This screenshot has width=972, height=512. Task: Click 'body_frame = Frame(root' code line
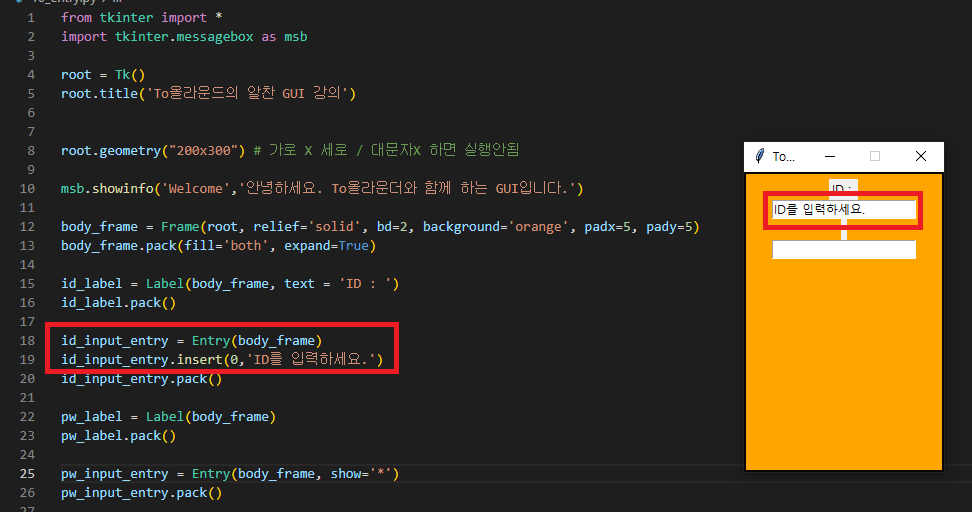click(x=380, y=227)
